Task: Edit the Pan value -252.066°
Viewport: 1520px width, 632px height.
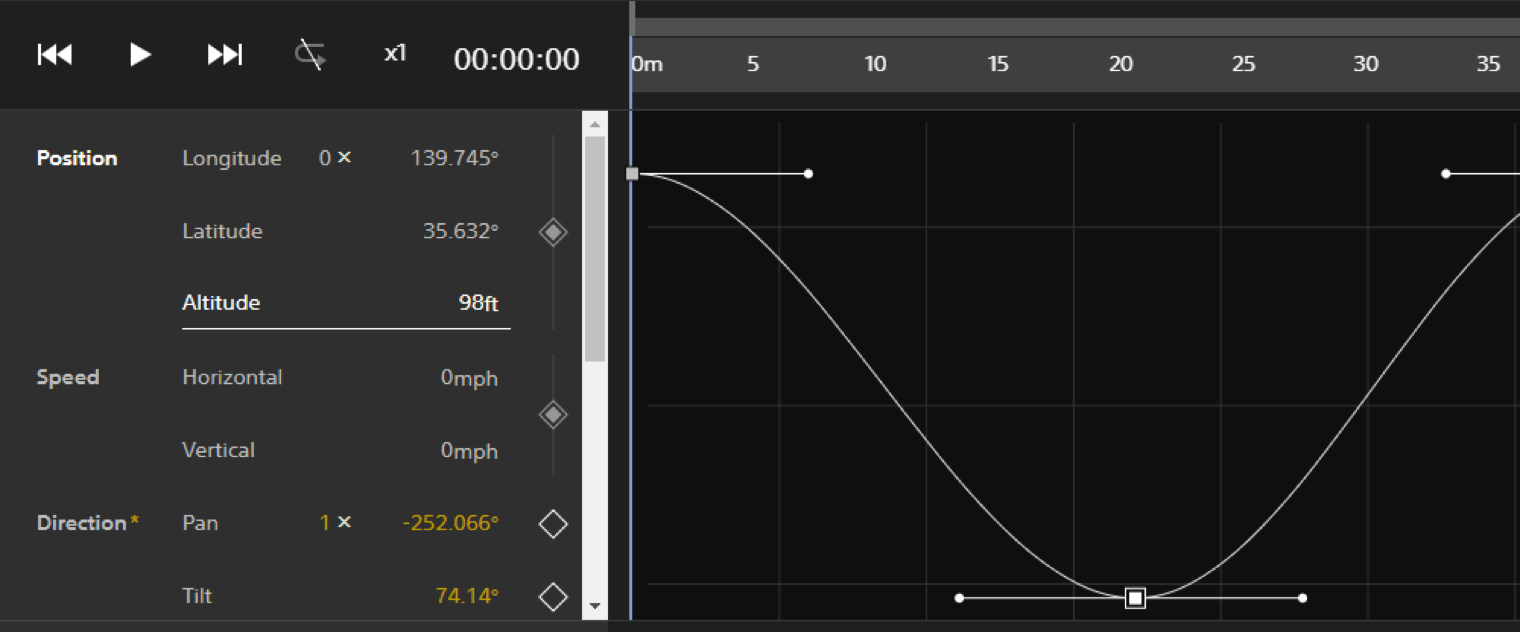Action: [x=450, y=523]
